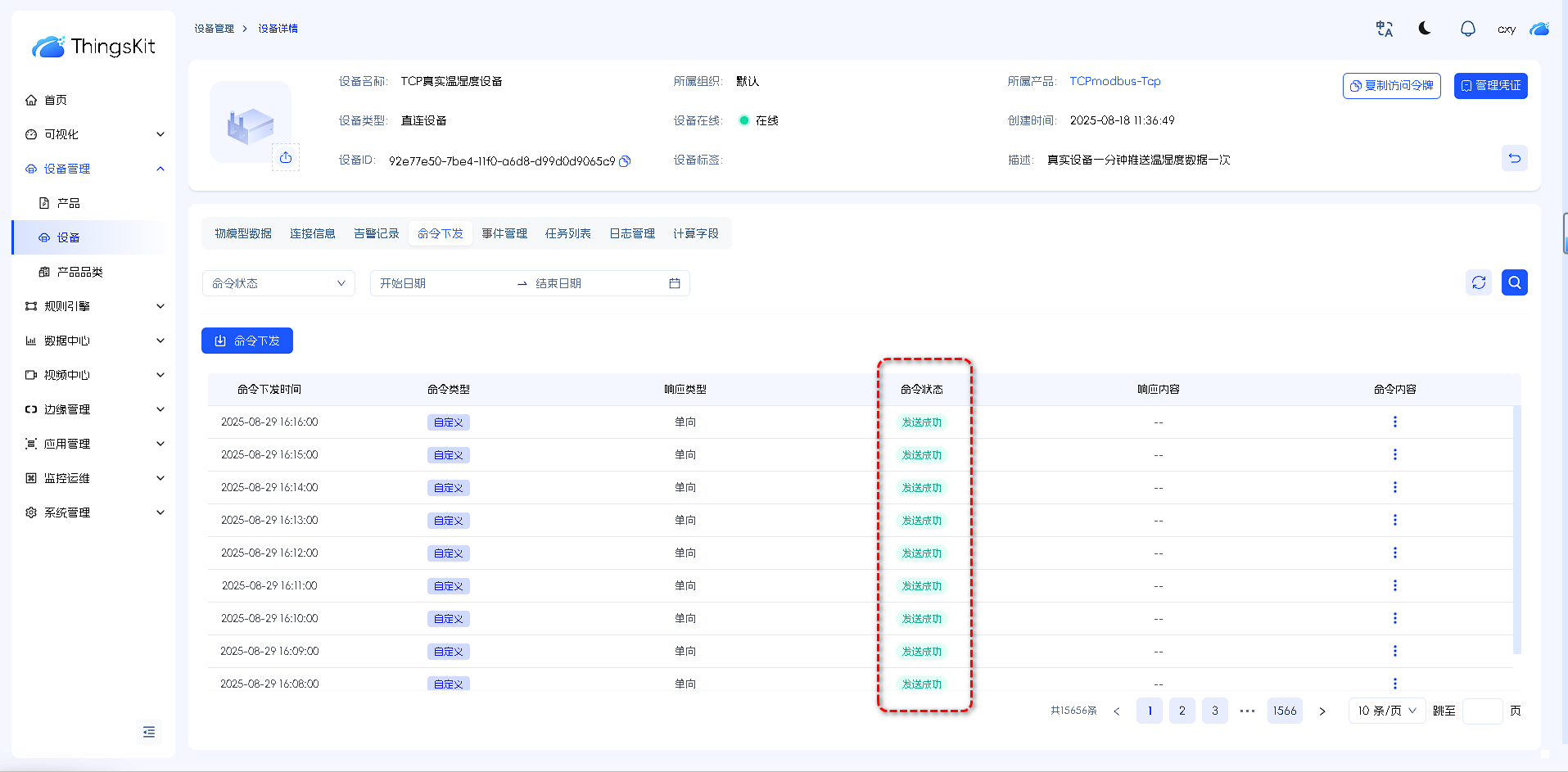Open the notification bell

(x=1467, y=29)
